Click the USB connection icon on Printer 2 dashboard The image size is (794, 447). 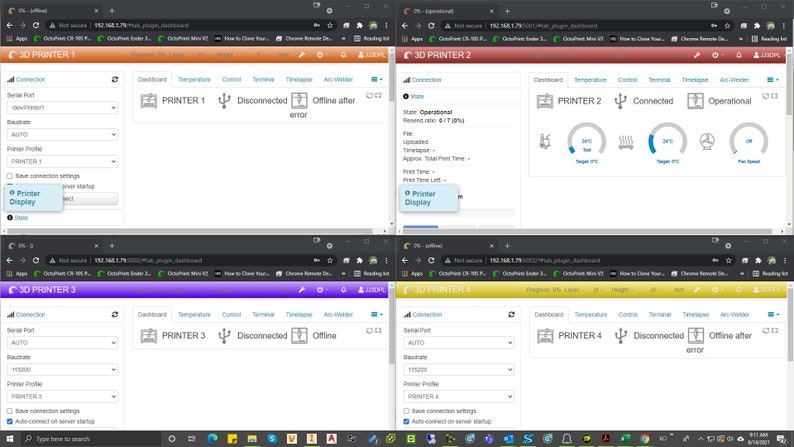[620, 101]
